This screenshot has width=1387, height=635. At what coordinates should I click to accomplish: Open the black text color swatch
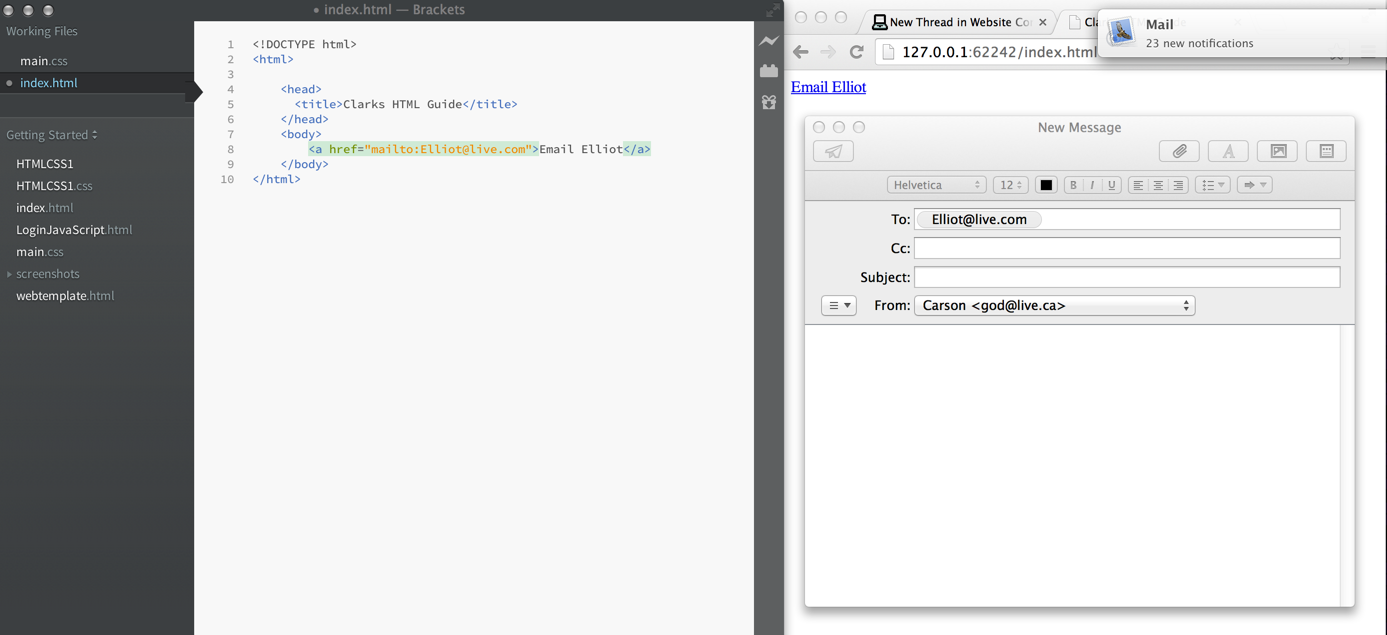click(1046, 185)
